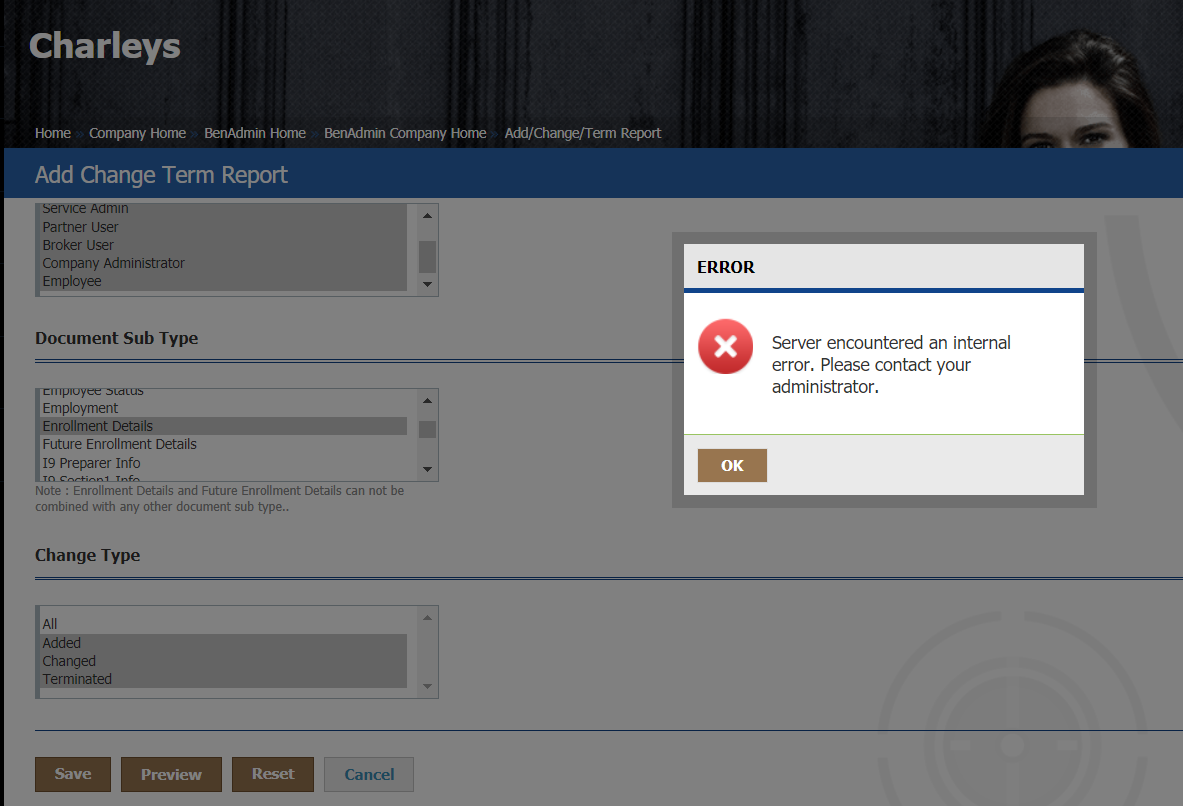
Task: Go to Company Home breadcrumb
Action: pos(137,133)
